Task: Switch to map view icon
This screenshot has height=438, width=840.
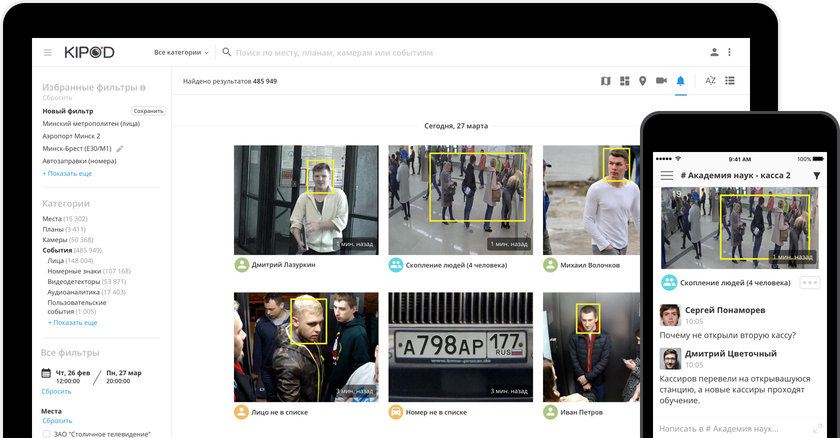Action: (605, 81)
